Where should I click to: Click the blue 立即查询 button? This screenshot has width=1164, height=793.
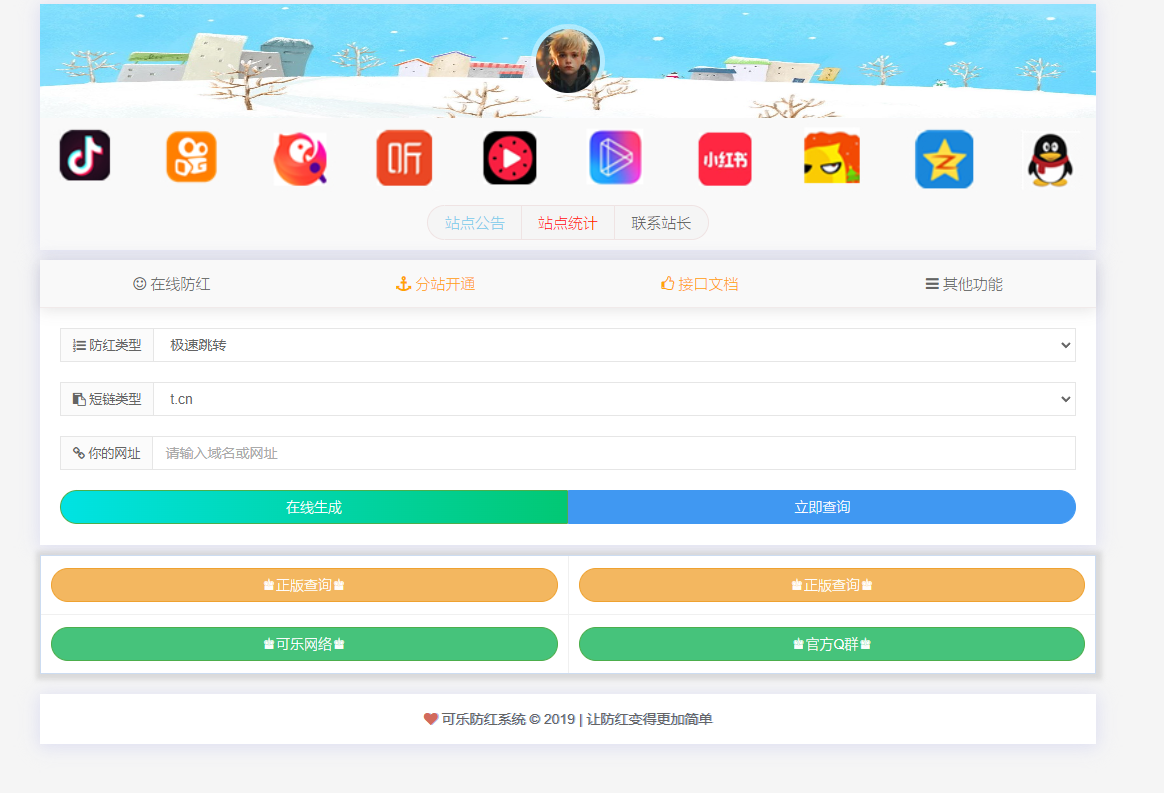pyautogui.click(x=822, y=507)
